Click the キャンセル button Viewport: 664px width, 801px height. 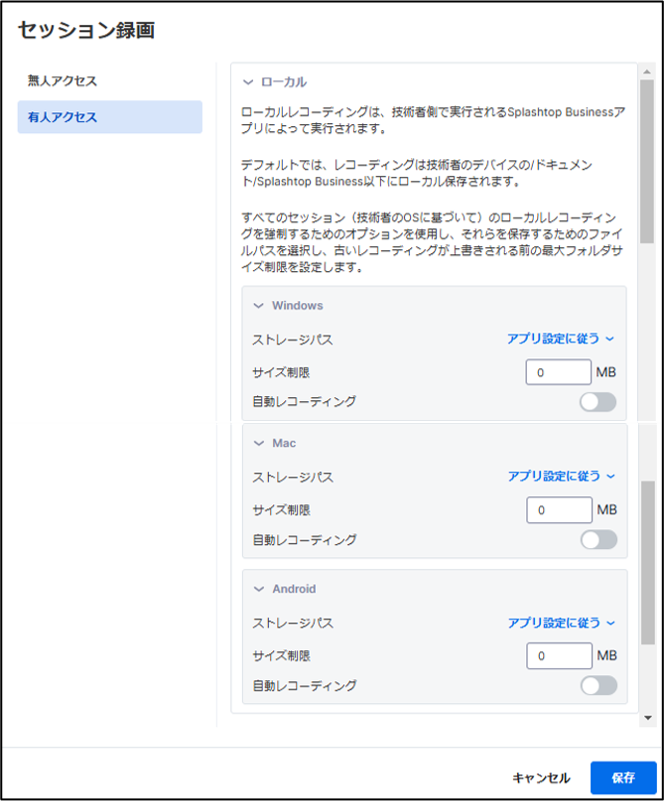click(x=541, y=778)
